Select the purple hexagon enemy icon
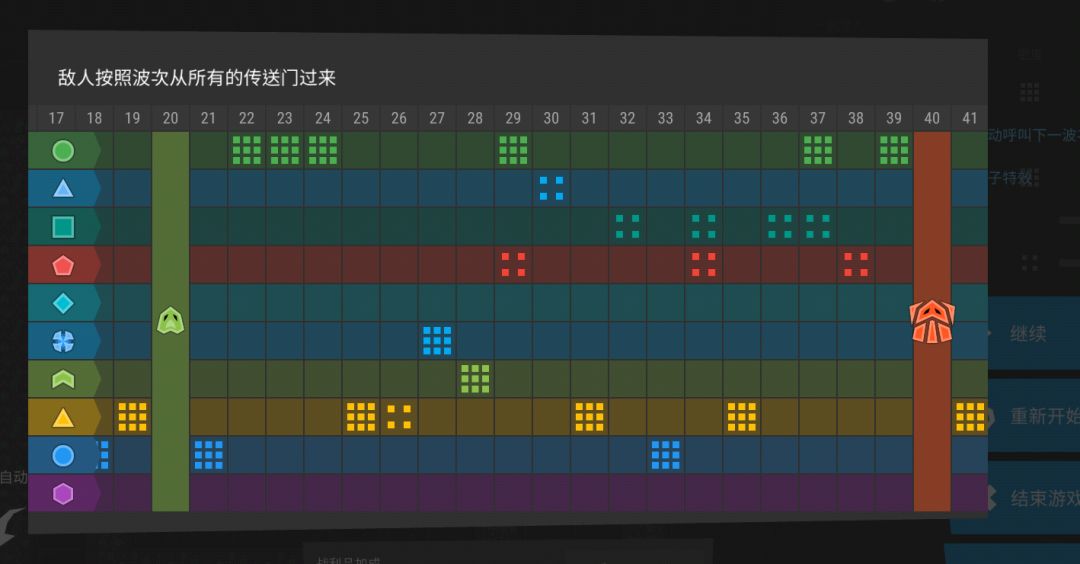Screen dimensions: 1080x564 (63, 493)
